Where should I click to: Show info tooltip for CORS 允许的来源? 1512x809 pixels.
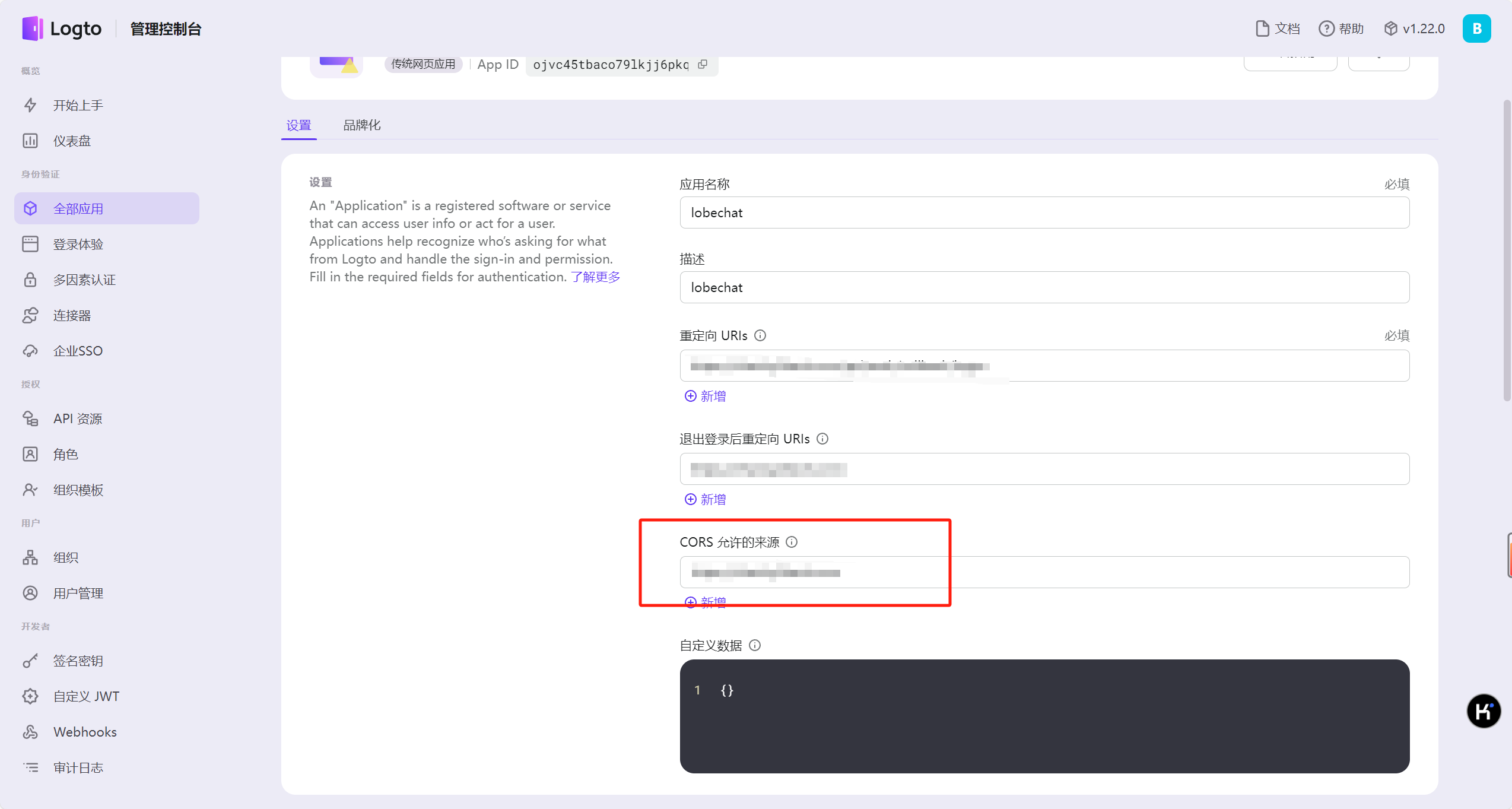tap(792, 542)
